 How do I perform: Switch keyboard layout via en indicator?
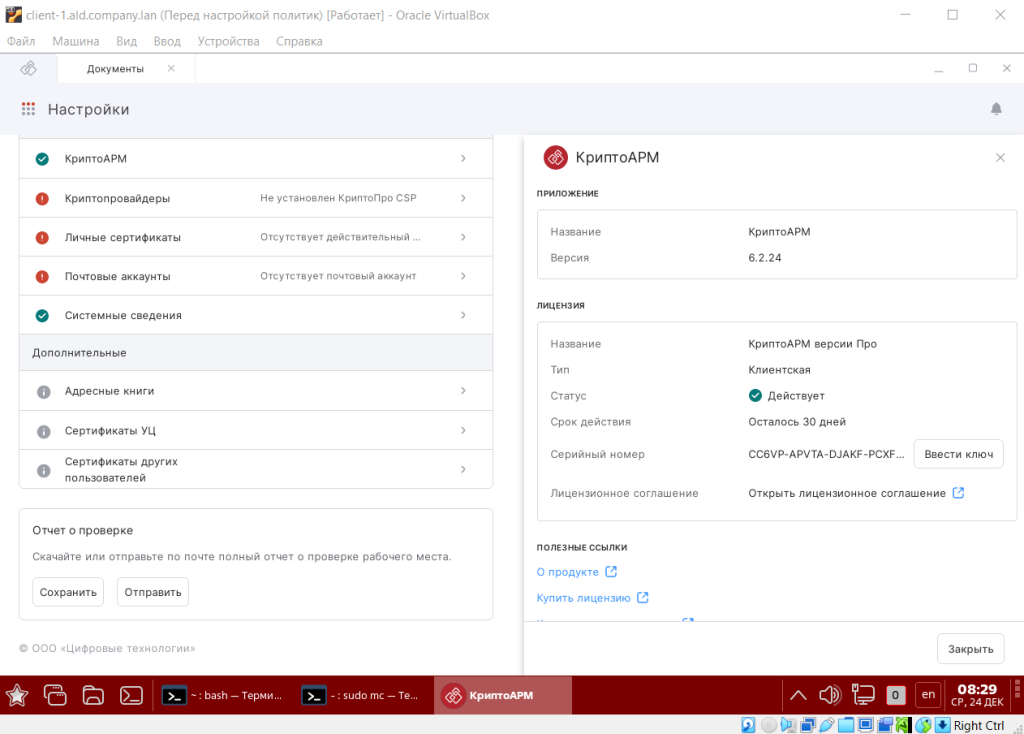pos(928,695)
